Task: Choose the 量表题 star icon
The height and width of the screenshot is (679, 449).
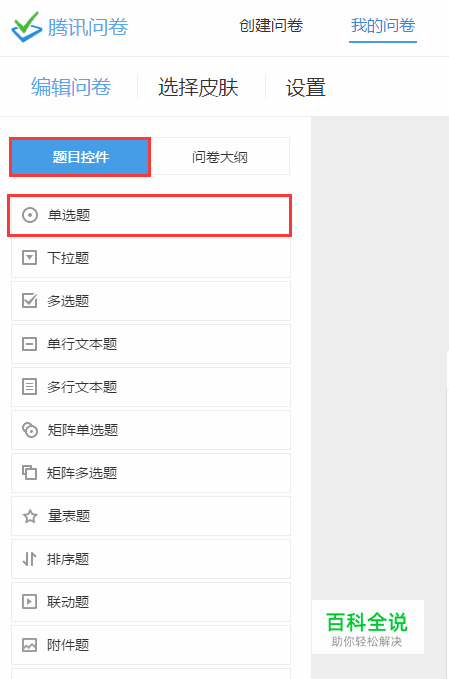Action: 30,516
